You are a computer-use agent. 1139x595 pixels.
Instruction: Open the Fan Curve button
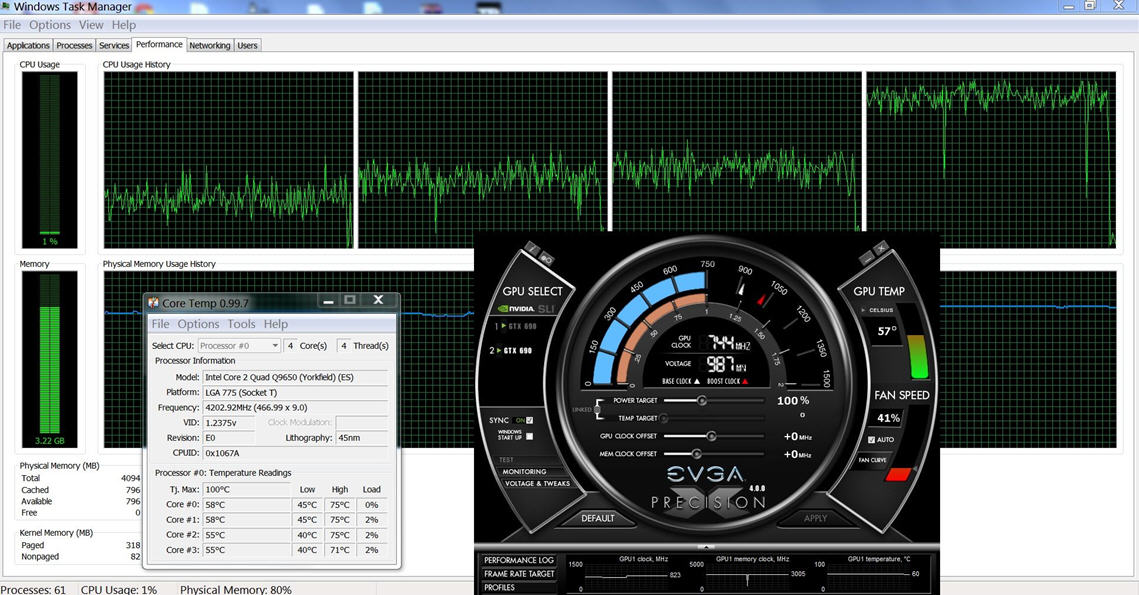tap(872, 460)
